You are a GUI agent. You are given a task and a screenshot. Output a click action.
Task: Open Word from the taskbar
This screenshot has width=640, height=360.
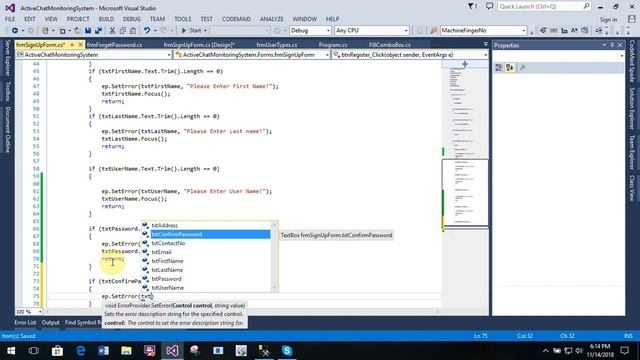(x=103, y=351)
